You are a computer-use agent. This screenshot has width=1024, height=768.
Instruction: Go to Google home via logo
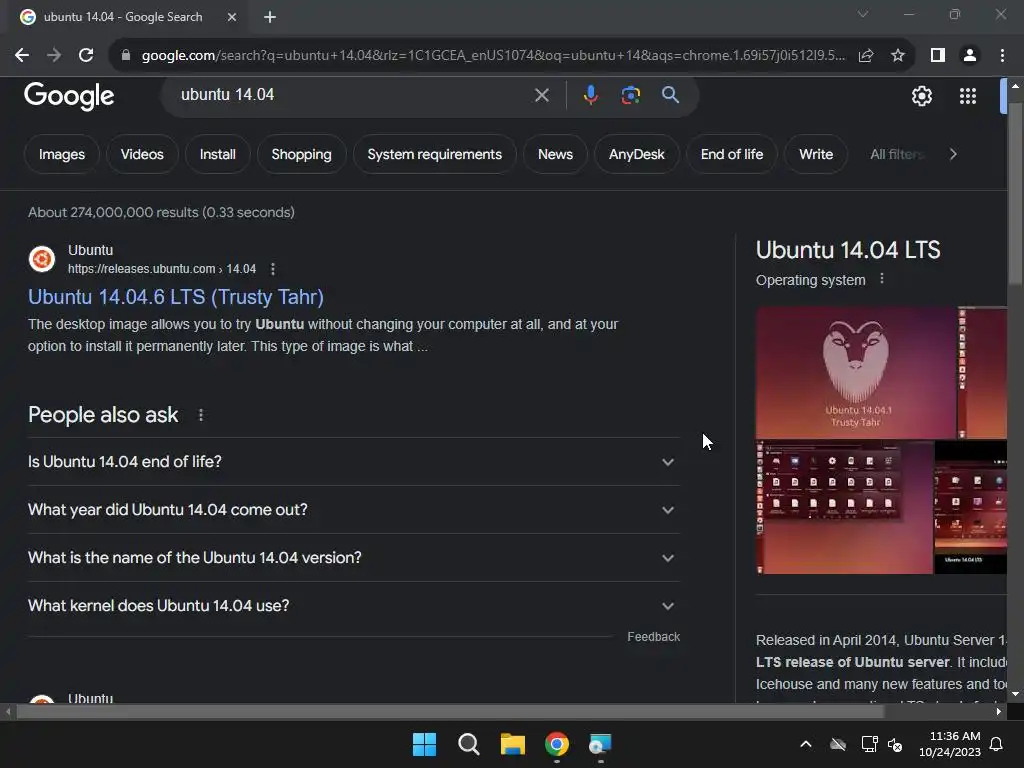(x=69, y=97)
